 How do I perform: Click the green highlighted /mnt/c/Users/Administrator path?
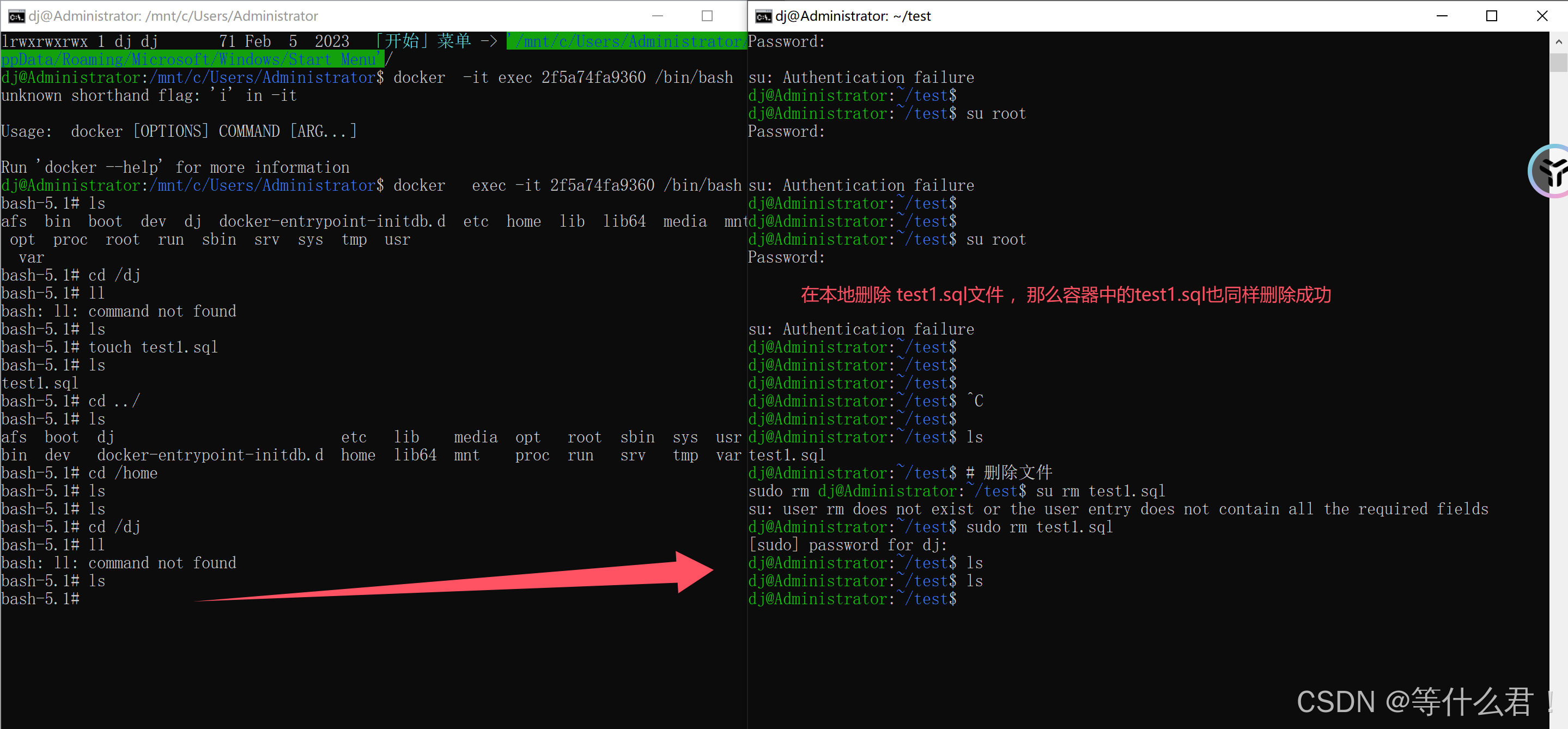pos(627,41)
